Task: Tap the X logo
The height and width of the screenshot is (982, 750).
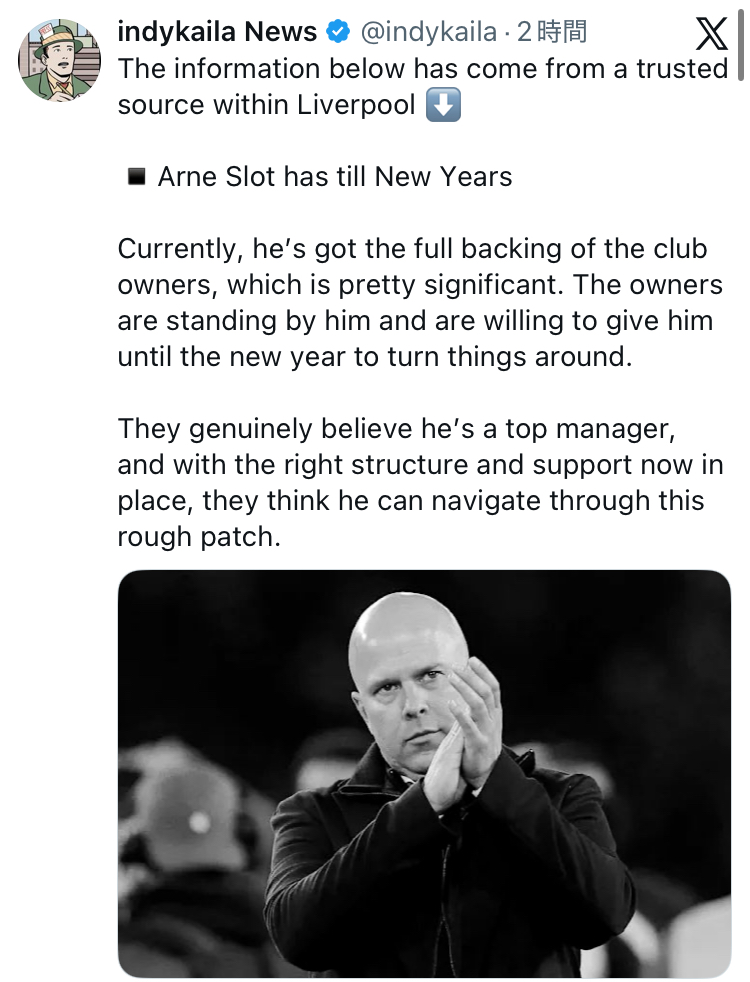Action: click(711, 34)
